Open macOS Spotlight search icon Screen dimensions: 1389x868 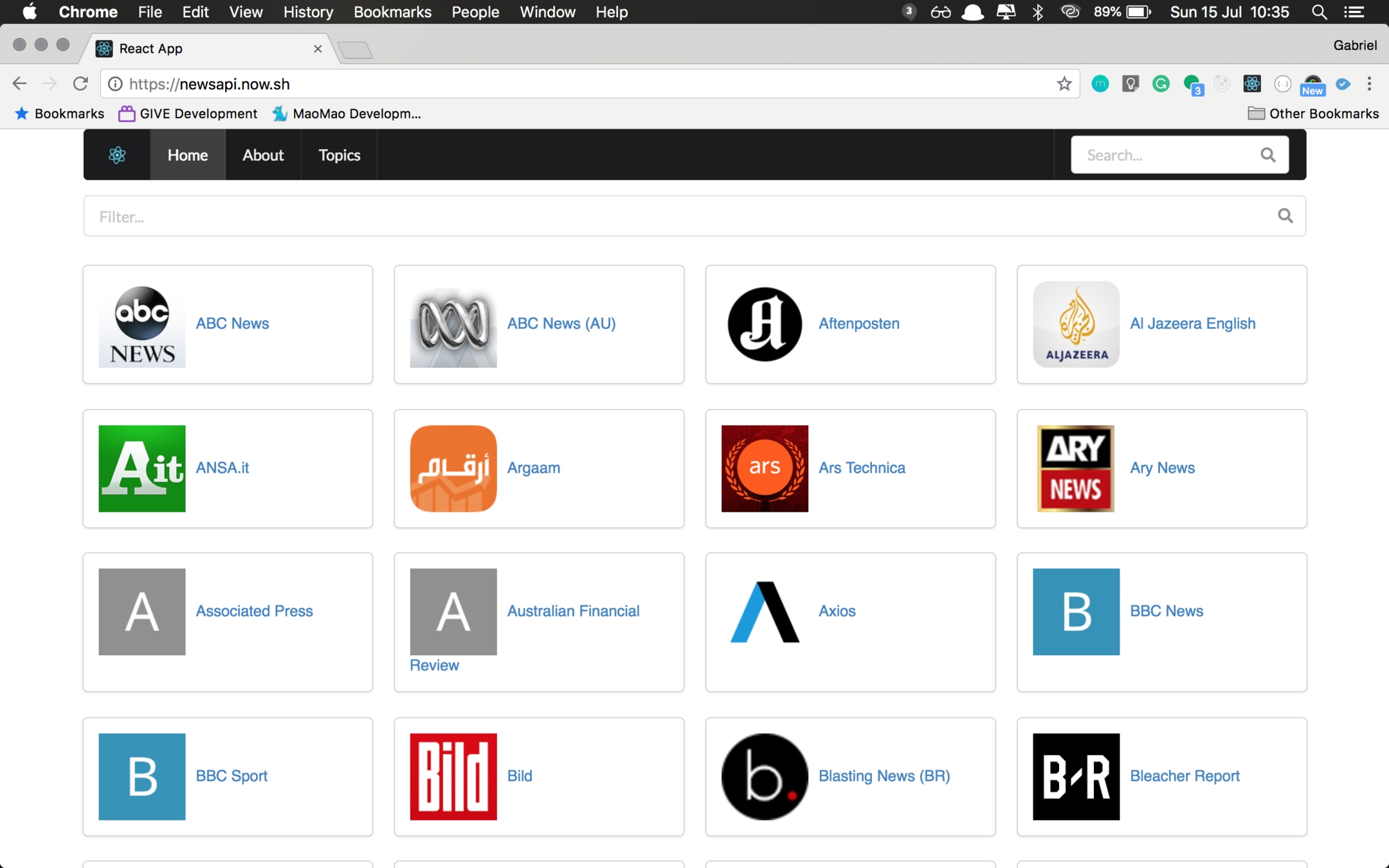click(x=1319, y=12)
